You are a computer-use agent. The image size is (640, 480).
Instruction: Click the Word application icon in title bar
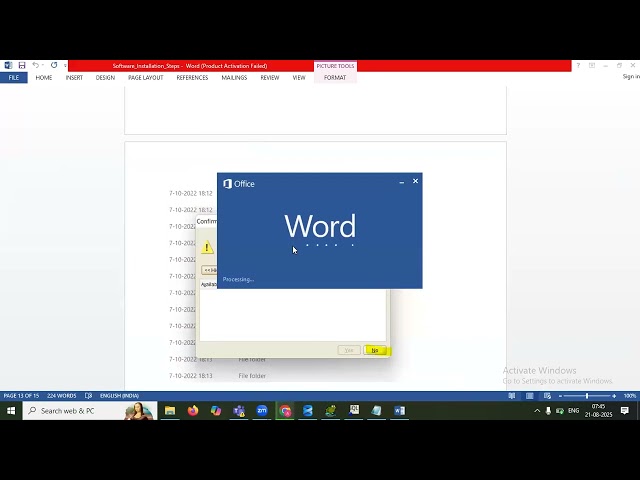pyautogui.click(x=8, y=65)
